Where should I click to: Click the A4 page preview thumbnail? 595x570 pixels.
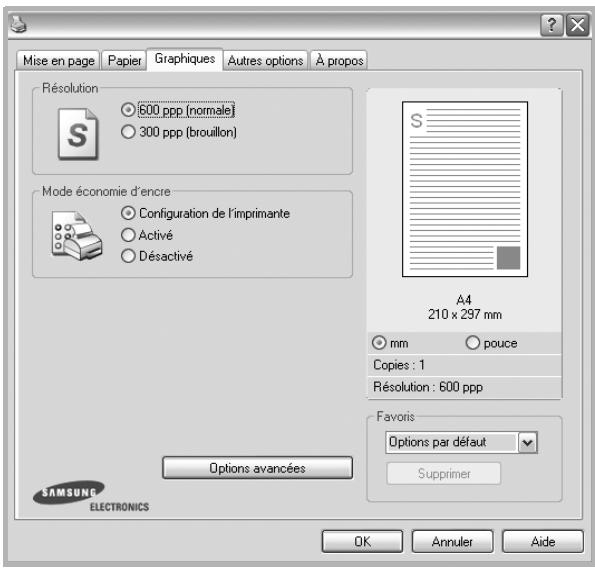pos(465,189)
